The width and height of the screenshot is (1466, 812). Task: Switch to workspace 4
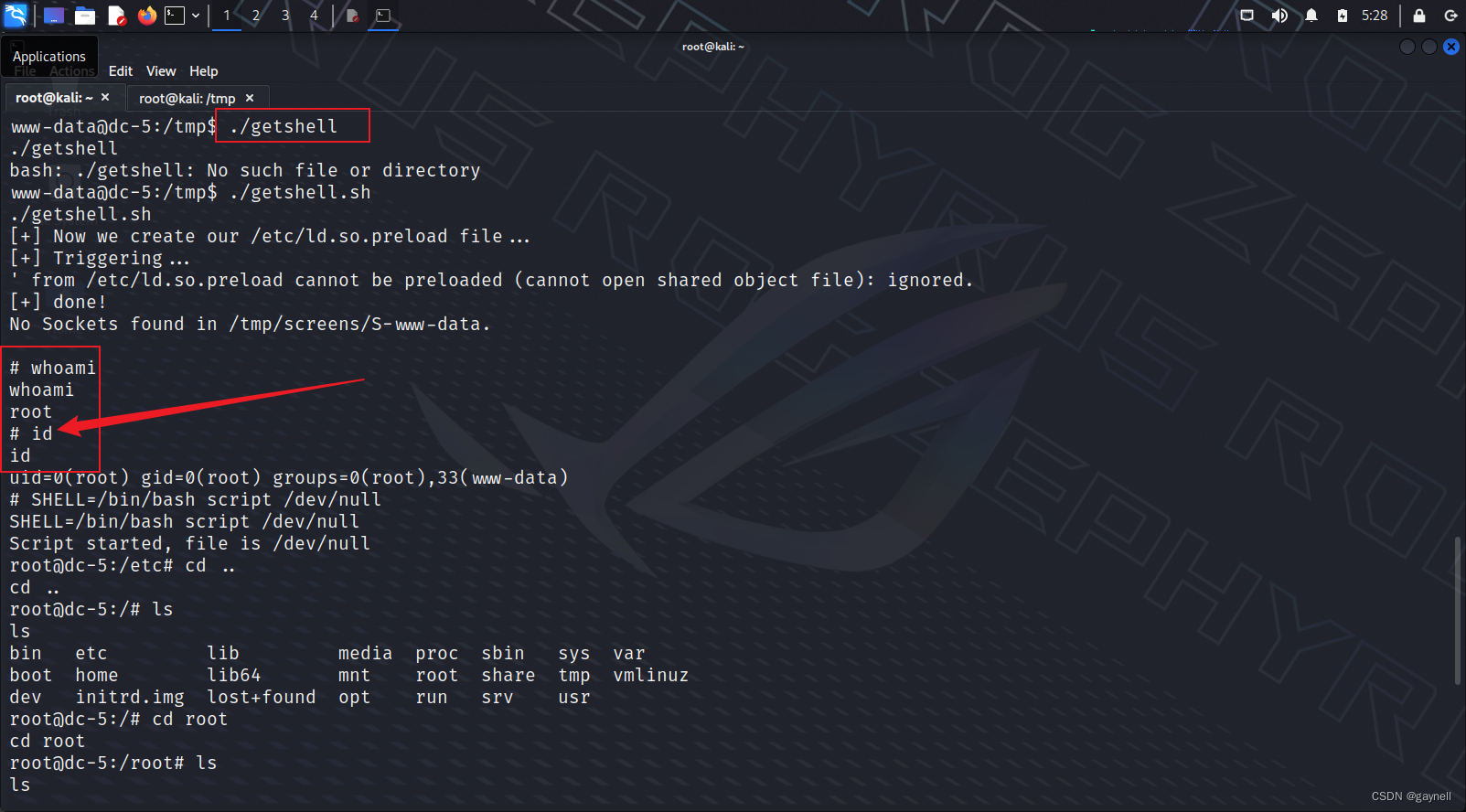314,16
